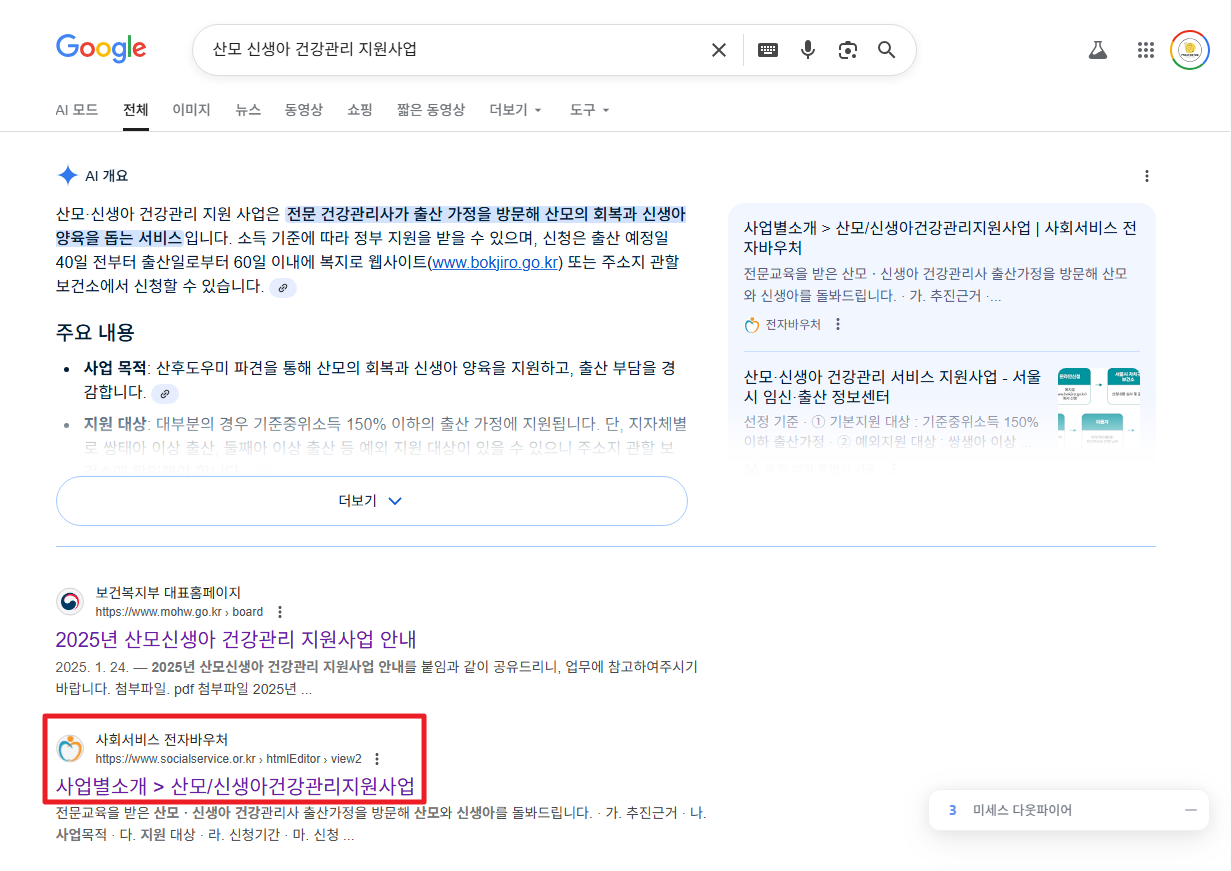Run the search with the magnifier icon
1231x871 pixels.
click(886, 49)
